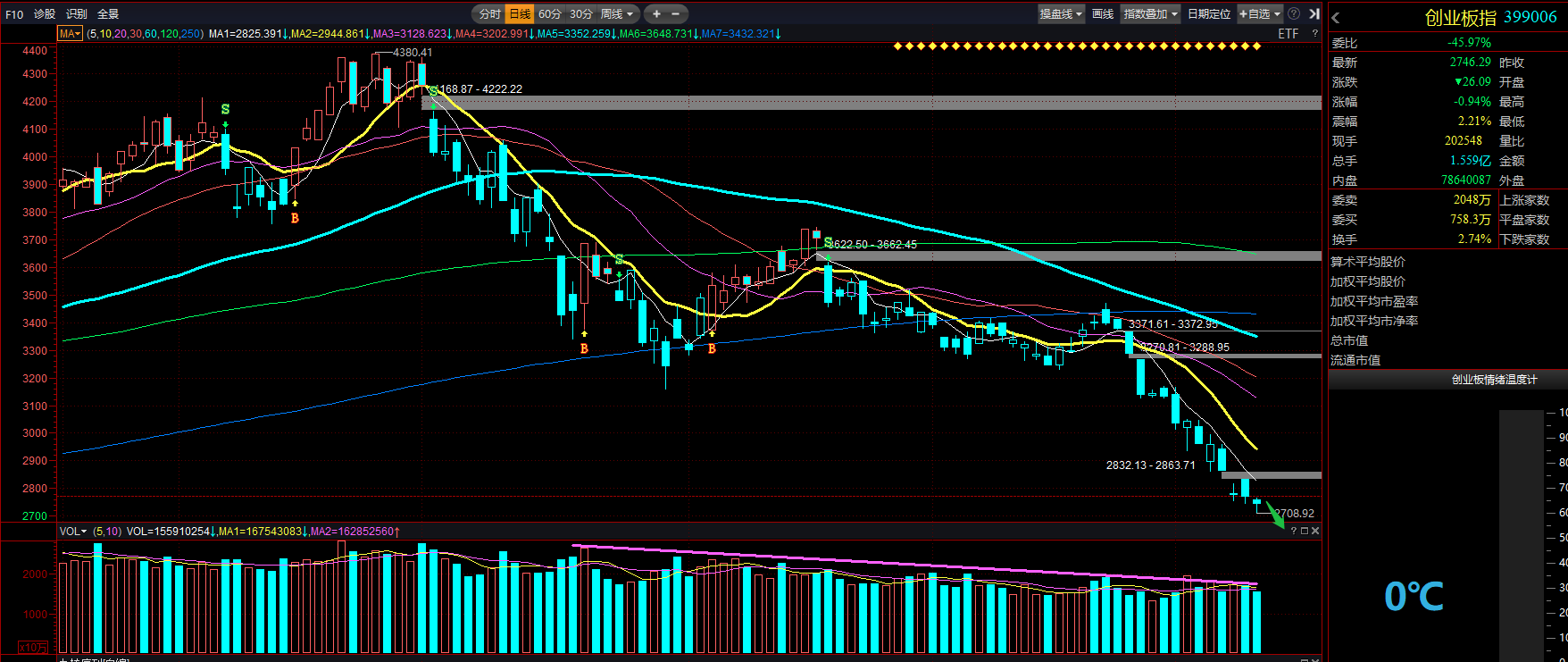The image size is (1568, 662).
Task: Open the 识别 menu item
Action: click(x=77, y=14)
